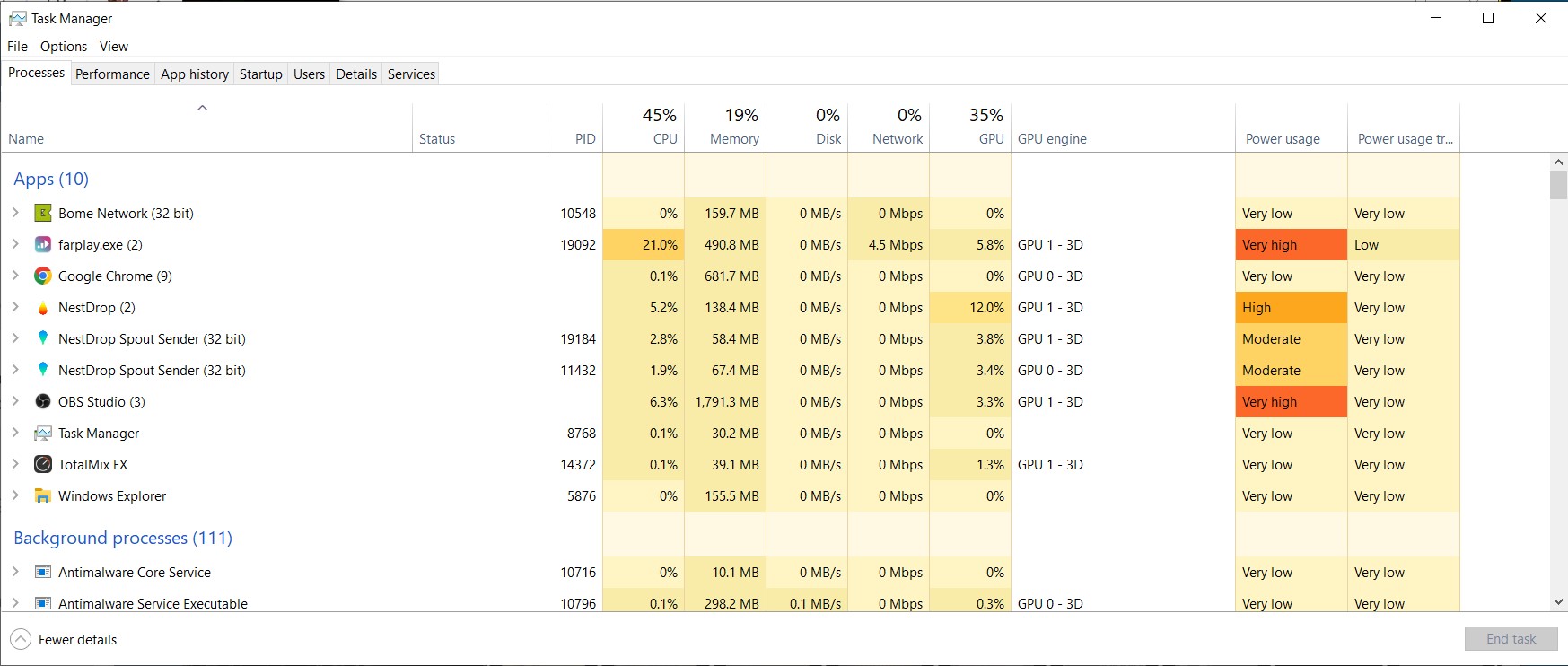Click the Apps (10) group heading

(x=51, y=179)
